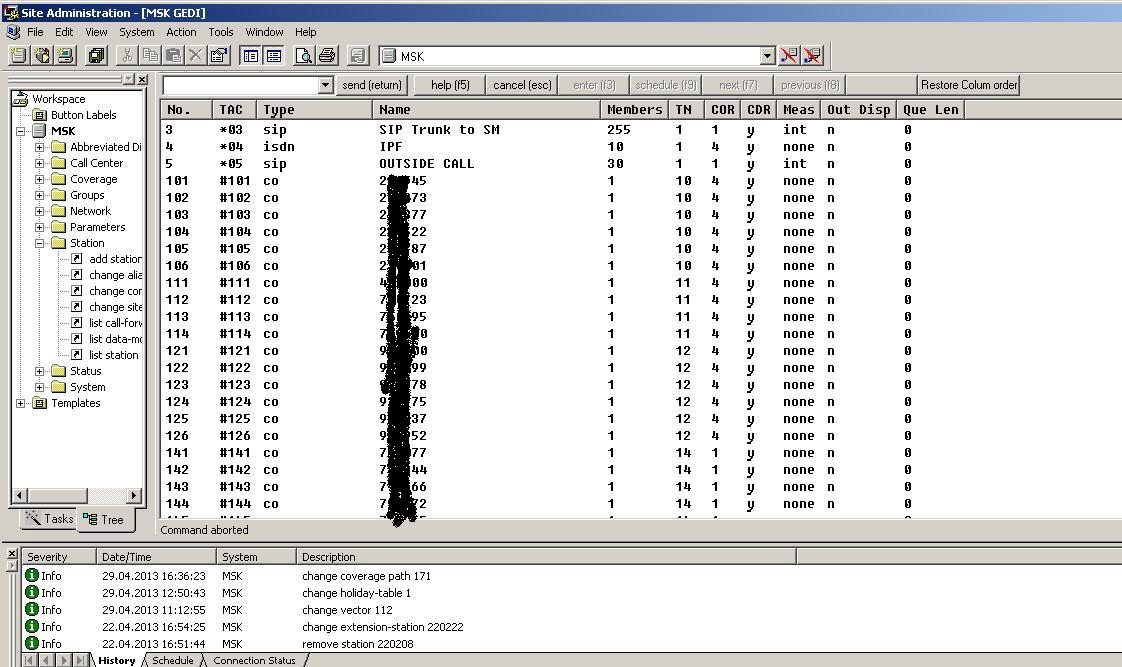
Task: Open the 'list call-forw' shortcut in tree
Action: (114, 323)
